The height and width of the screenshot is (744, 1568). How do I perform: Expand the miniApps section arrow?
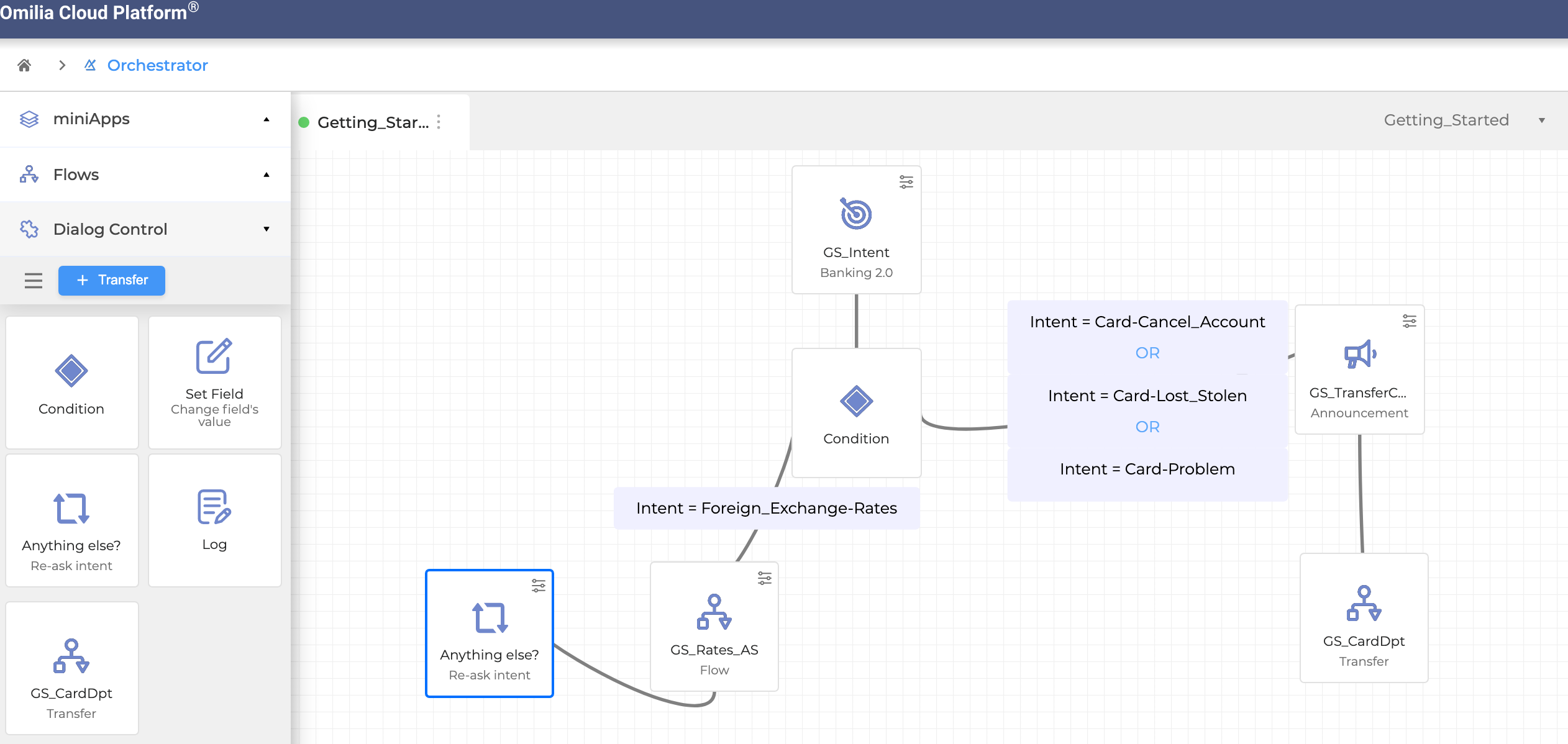267,119
